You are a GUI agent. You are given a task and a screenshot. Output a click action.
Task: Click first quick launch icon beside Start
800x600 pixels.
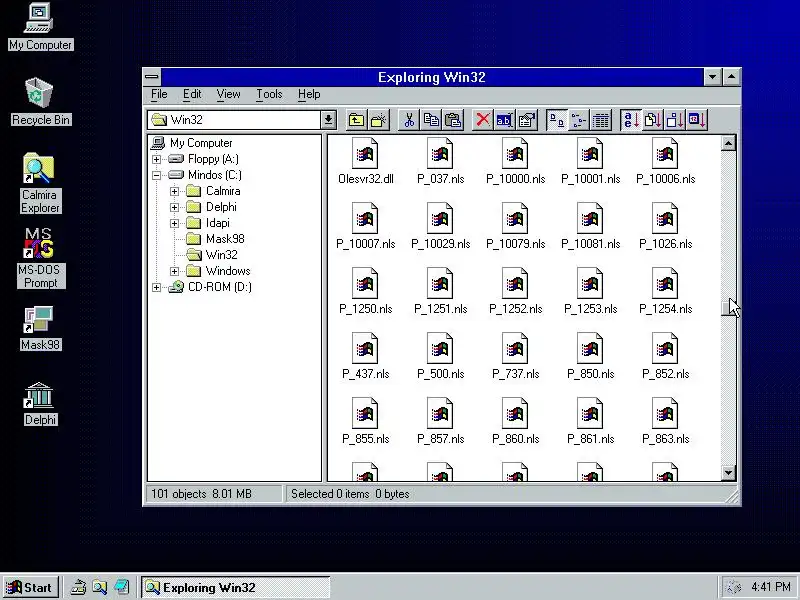(x=78, y=588)
